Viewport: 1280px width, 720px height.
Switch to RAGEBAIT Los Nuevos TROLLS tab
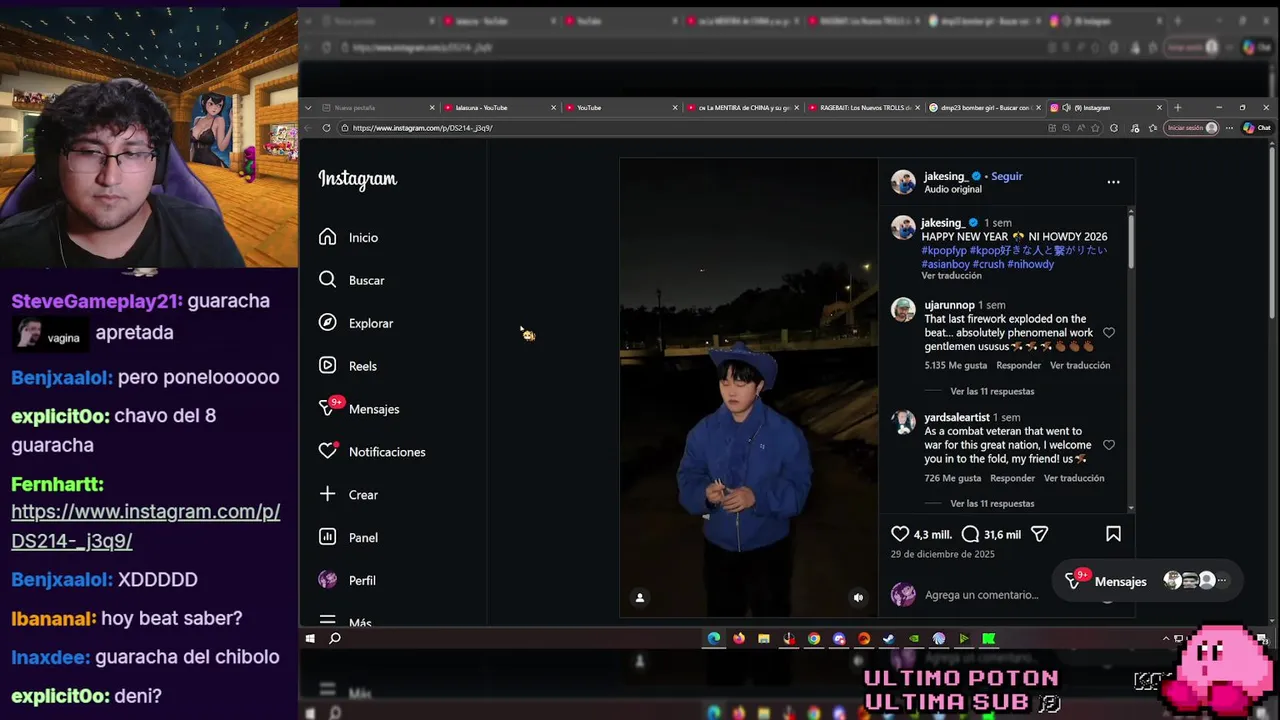click(863, 107)
